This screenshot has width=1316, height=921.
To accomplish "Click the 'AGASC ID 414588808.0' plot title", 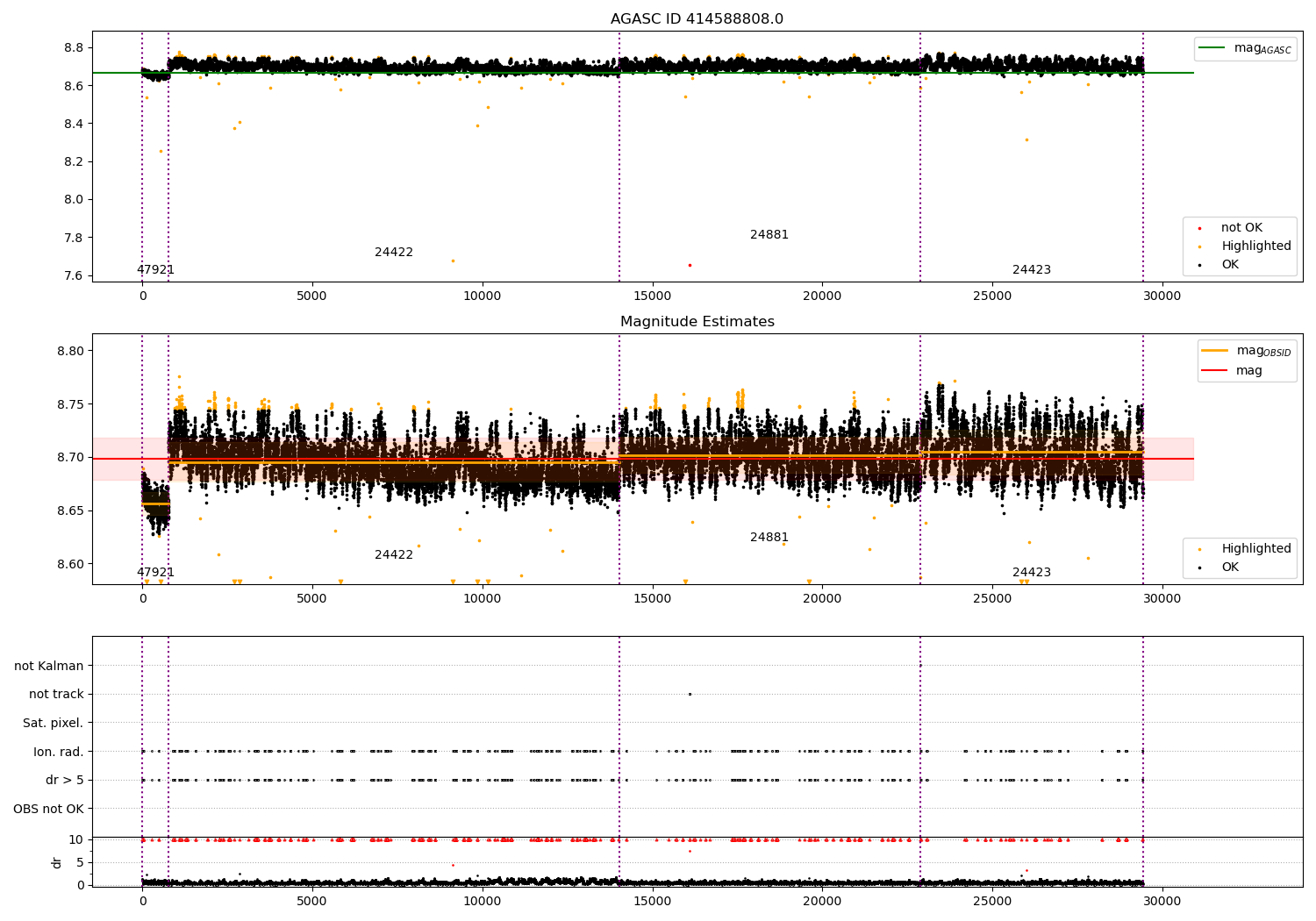I will coord(697,19).
